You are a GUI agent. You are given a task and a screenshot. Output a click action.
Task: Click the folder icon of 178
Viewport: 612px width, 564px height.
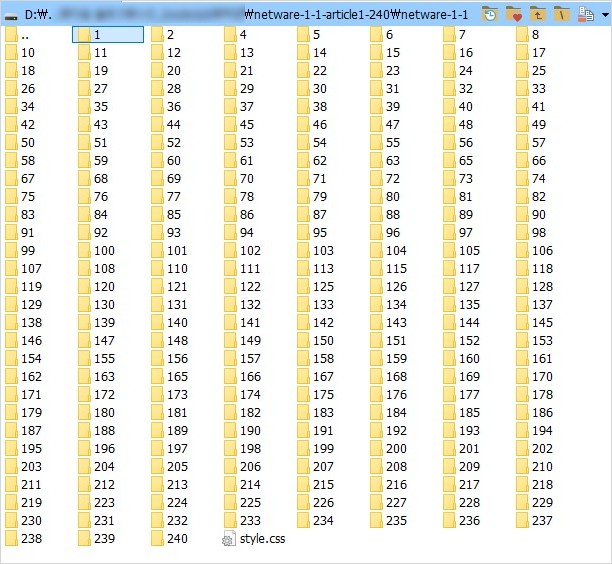point(522,394)
